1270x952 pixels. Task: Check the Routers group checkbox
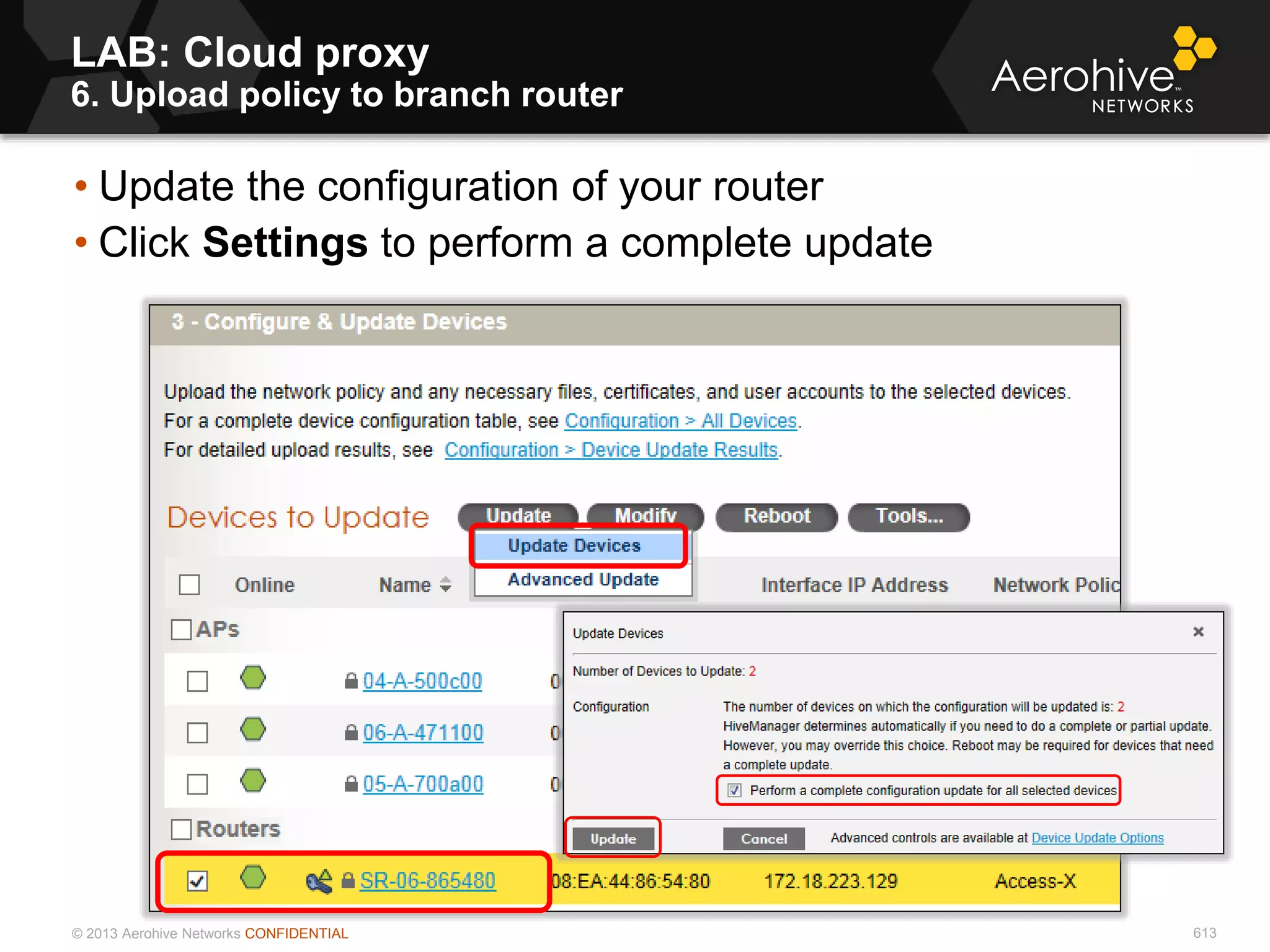click(181, 829)
